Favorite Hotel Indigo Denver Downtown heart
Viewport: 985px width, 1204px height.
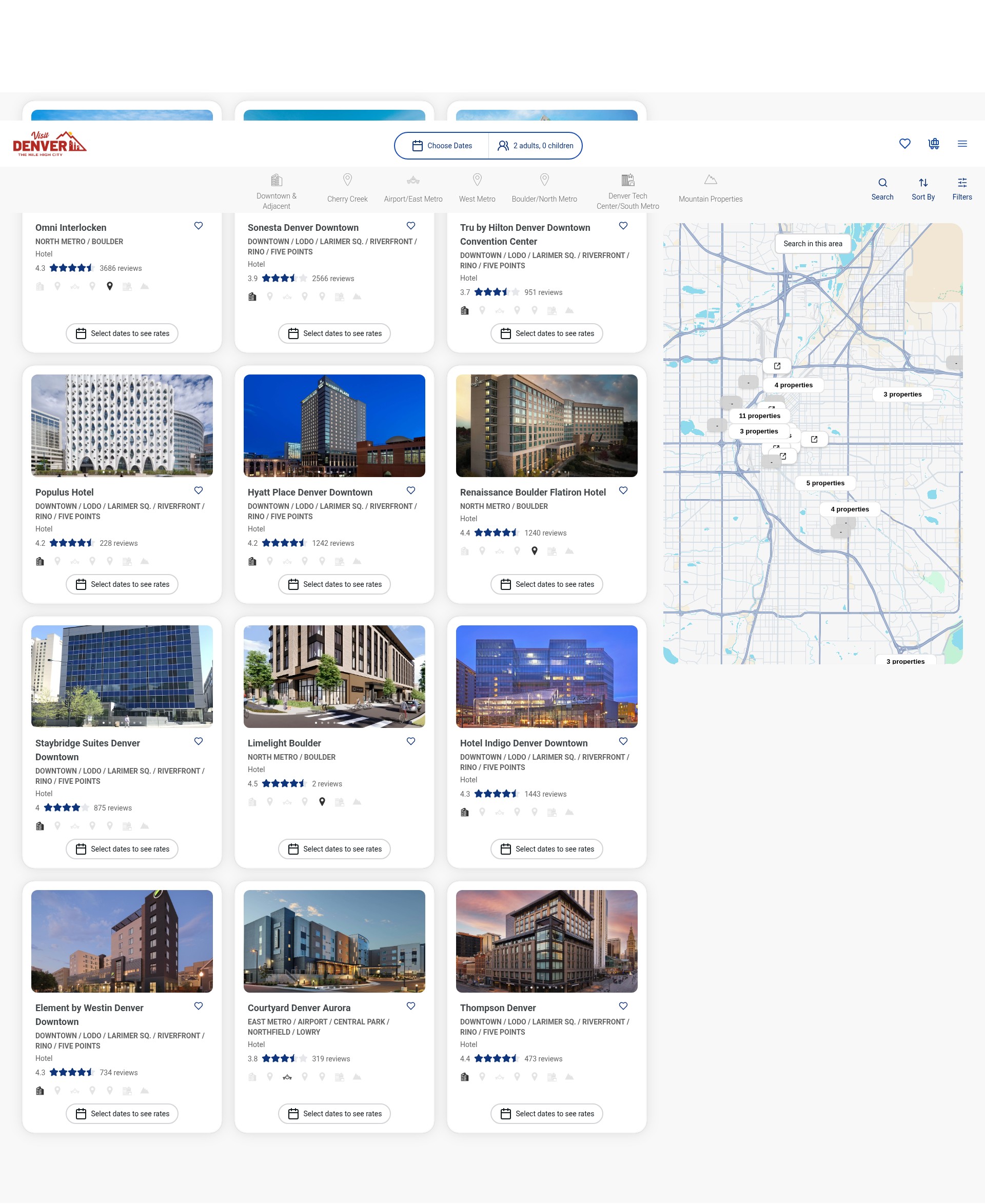tap(623, 741)
